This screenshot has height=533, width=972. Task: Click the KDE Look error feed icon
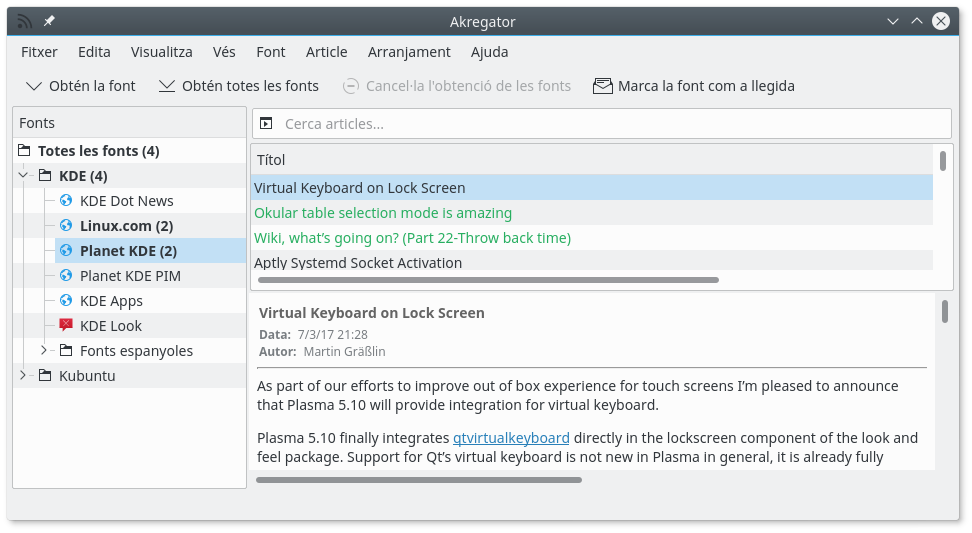66,325
